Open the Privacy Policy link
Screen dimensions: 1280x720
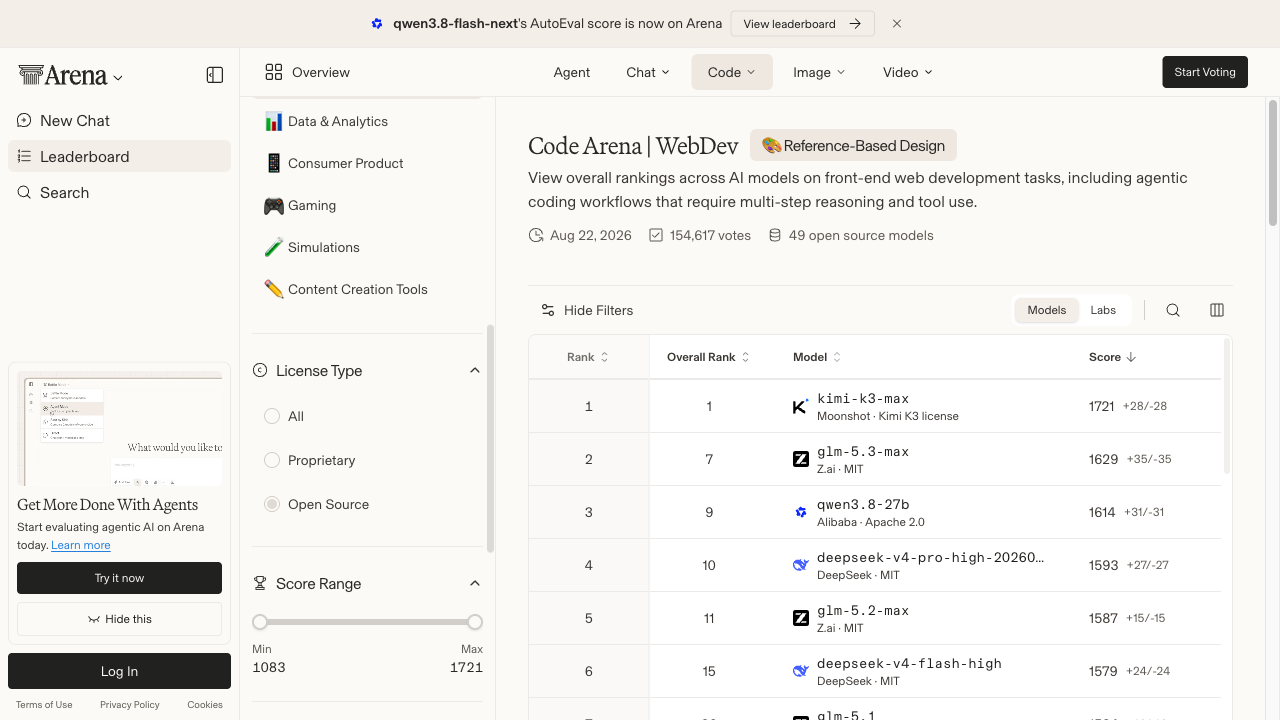[x=130, y=705]
